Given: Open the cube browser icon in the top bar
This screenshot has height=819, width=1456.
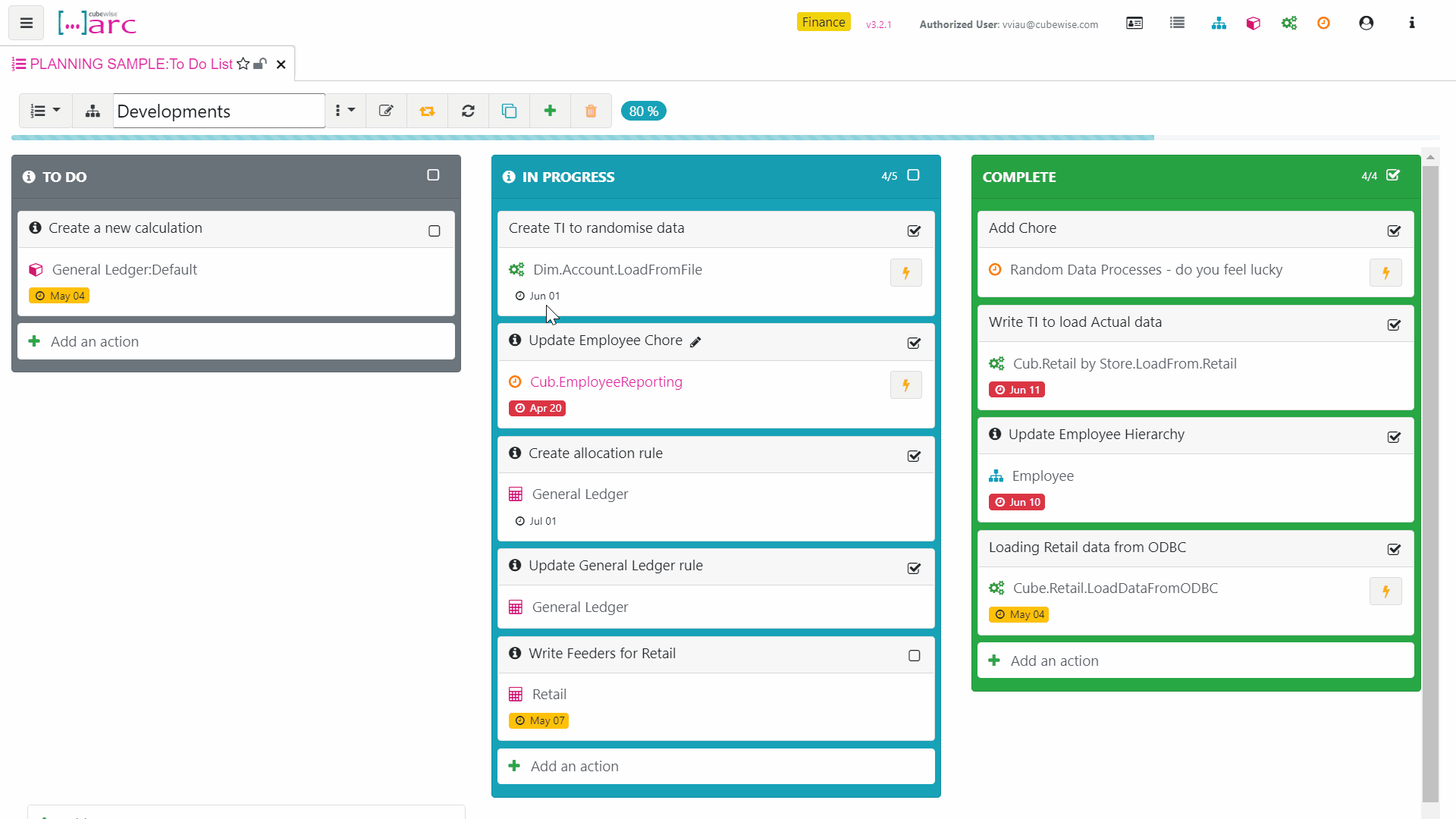Looking at the screenshot, I should [1253, 24].
